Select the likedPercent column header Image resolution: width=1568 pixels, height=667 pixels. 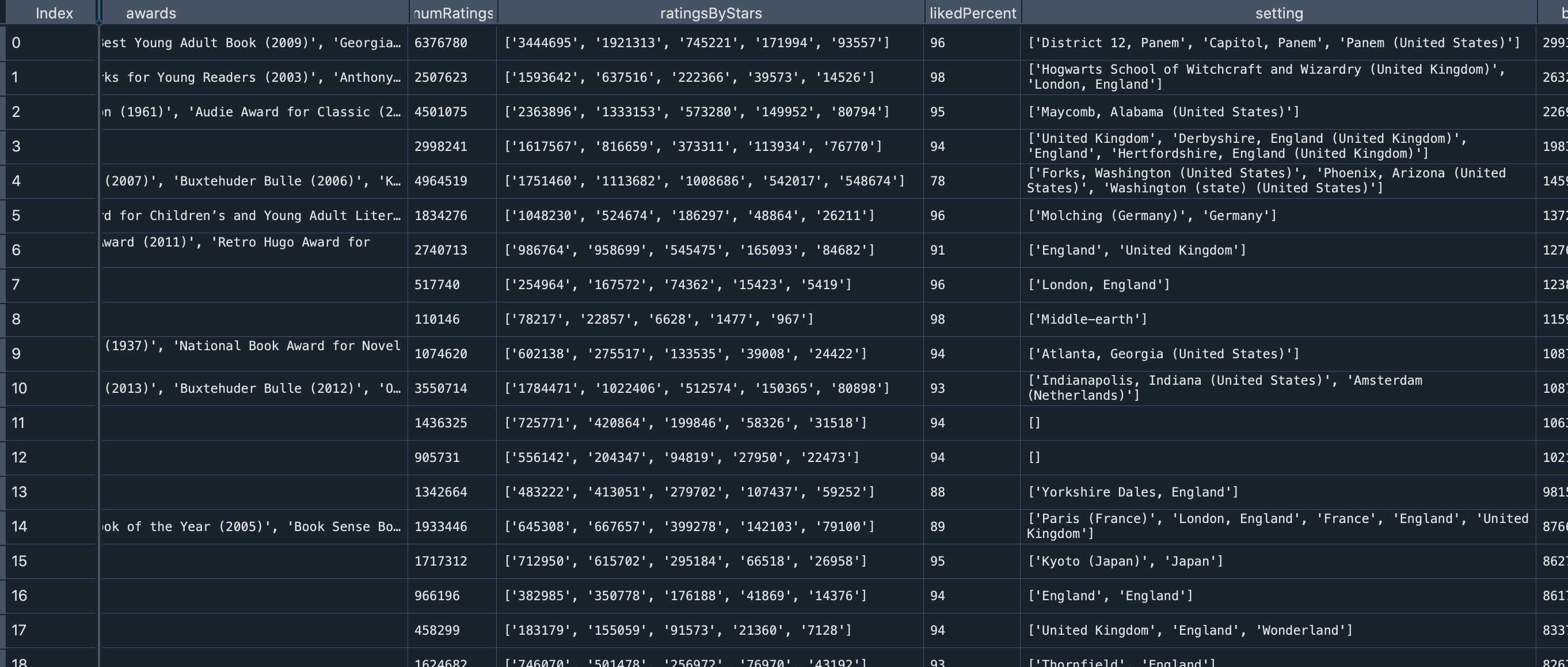coord(972,13)
